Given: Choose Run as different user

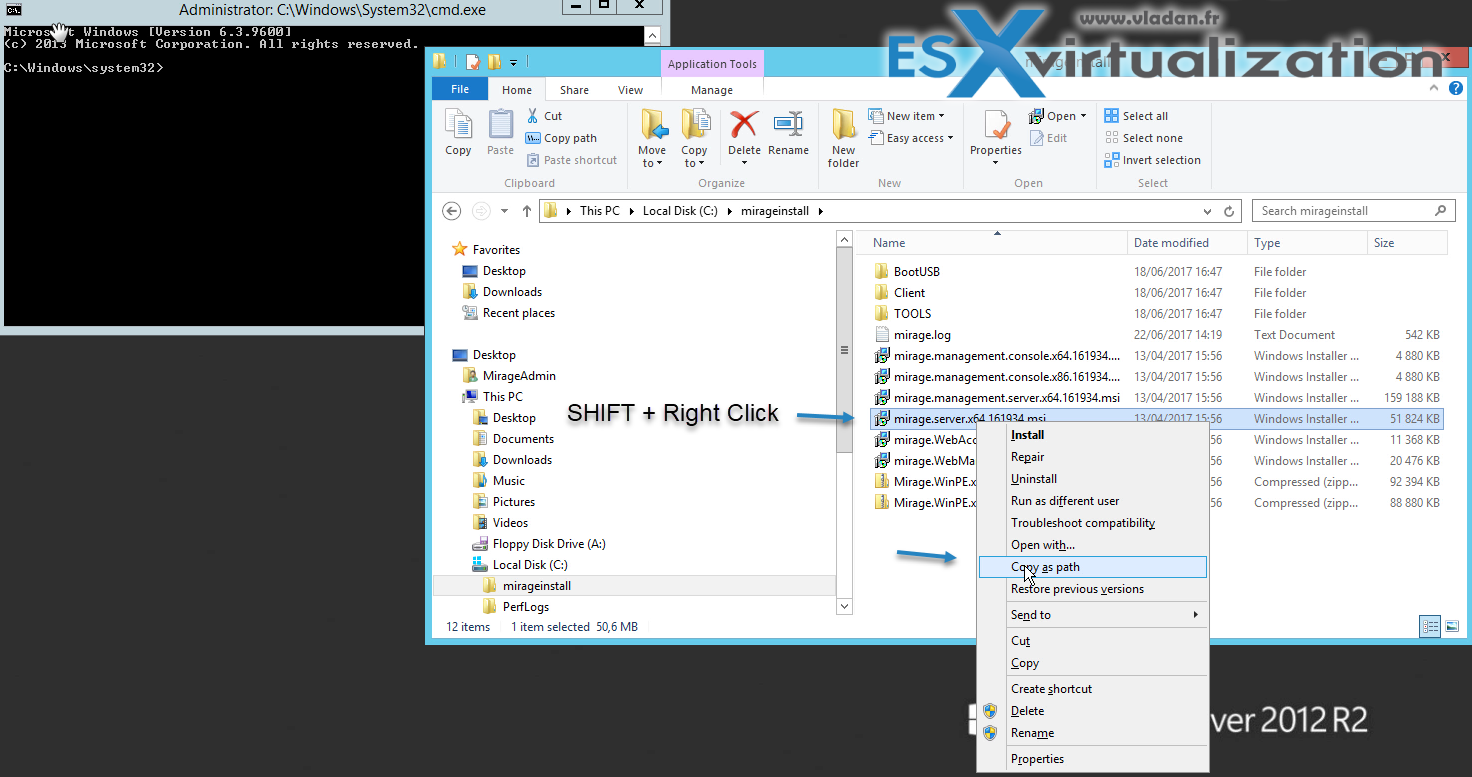Looking at the screenshot, I should 1092,501.
